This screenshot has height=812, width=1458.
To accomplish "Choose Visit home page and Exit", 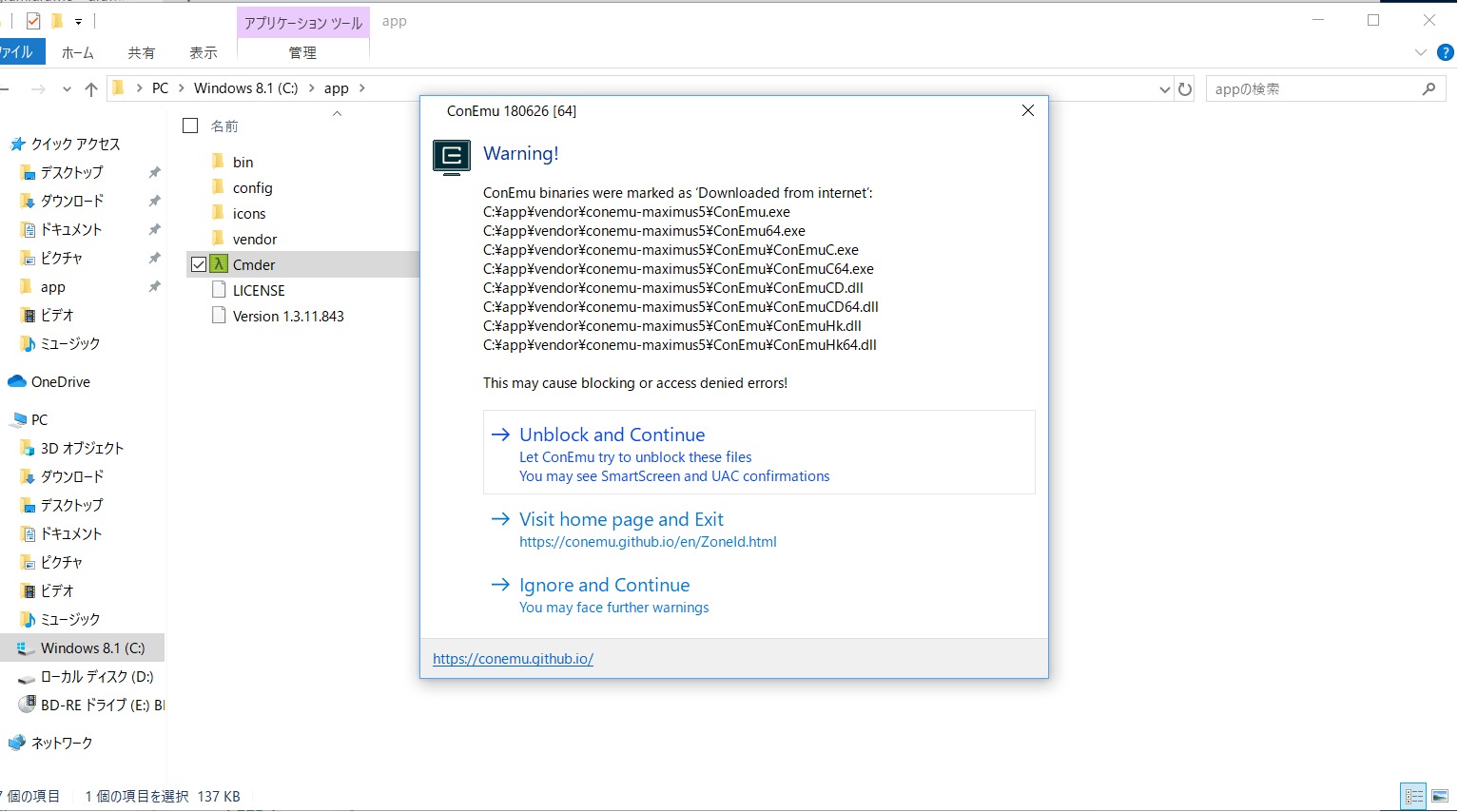I will pos(759,530).
